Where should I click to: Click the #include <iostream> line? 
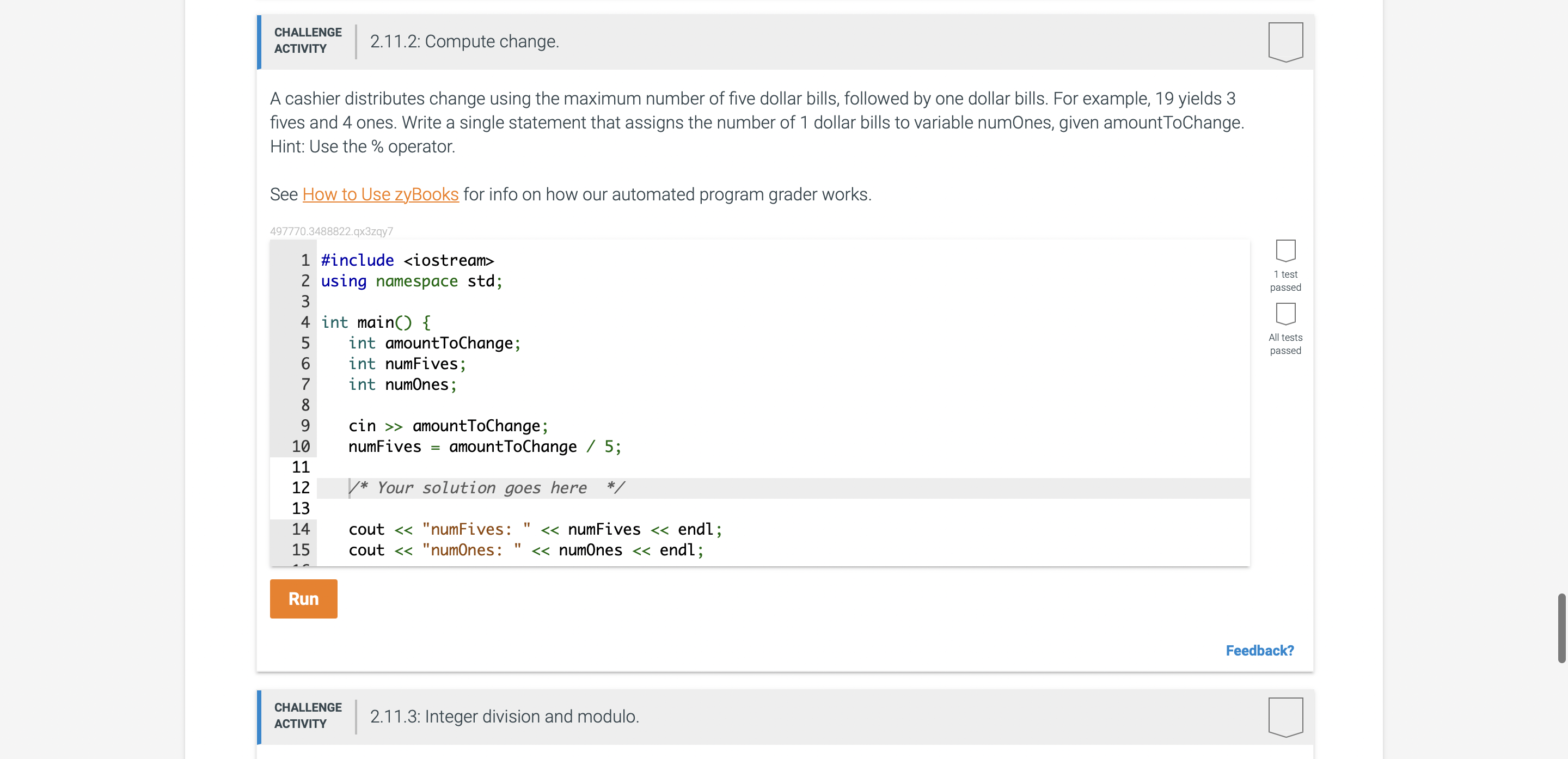(407, 260)
